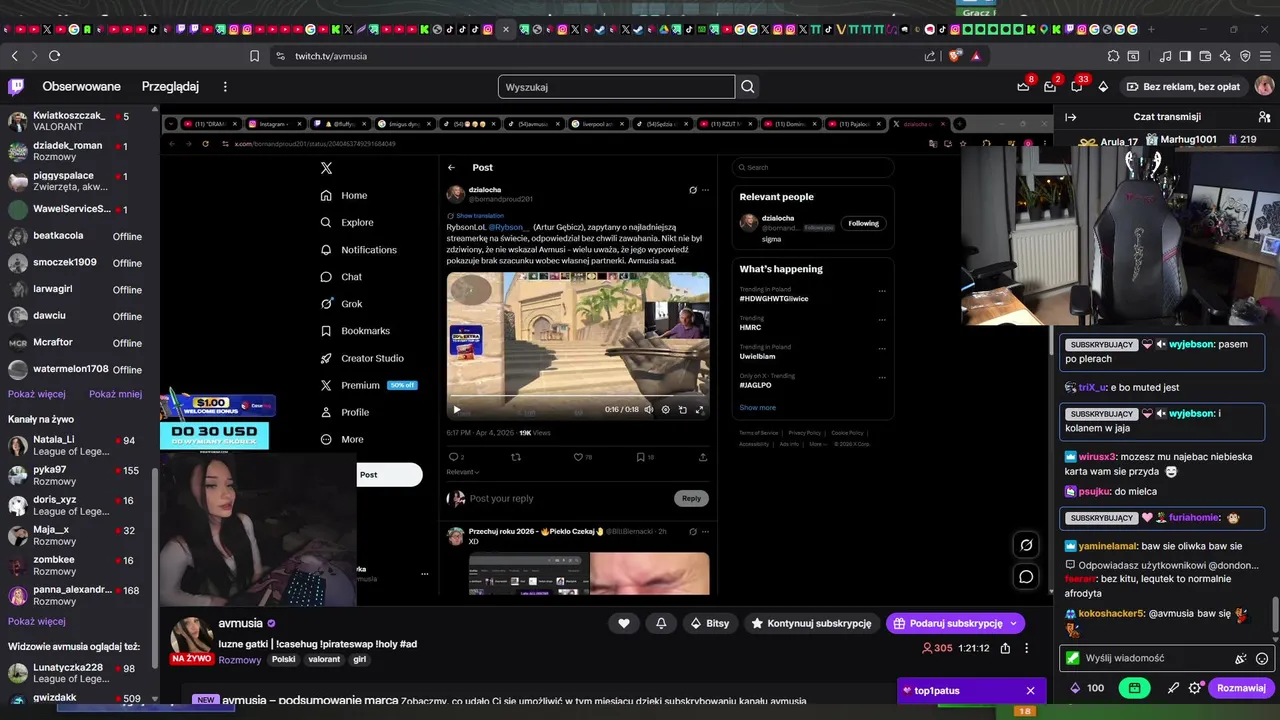
Task: Reload the browser page
Action: (54, 56)
